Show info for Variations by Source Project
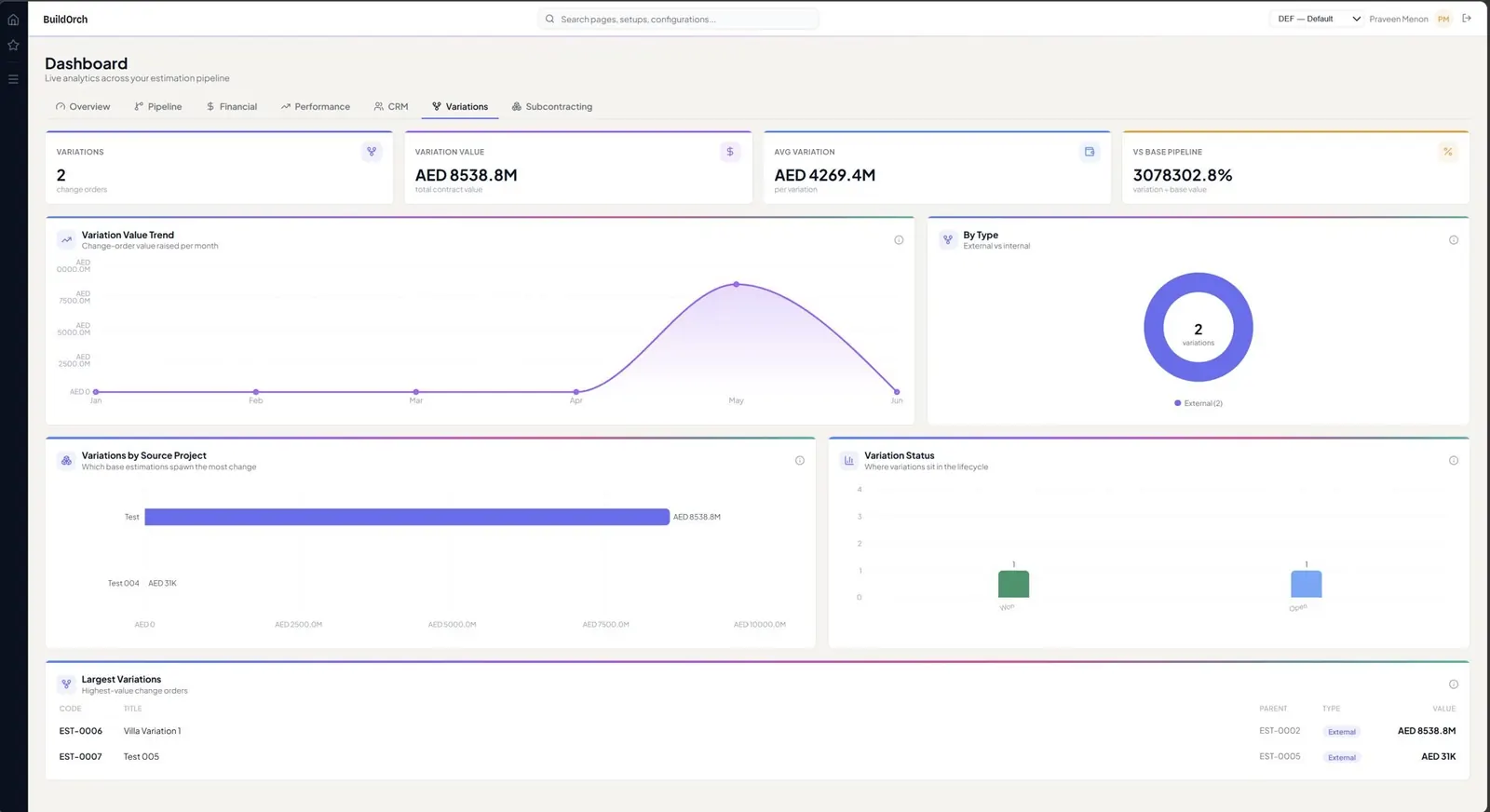 (800, 461)
